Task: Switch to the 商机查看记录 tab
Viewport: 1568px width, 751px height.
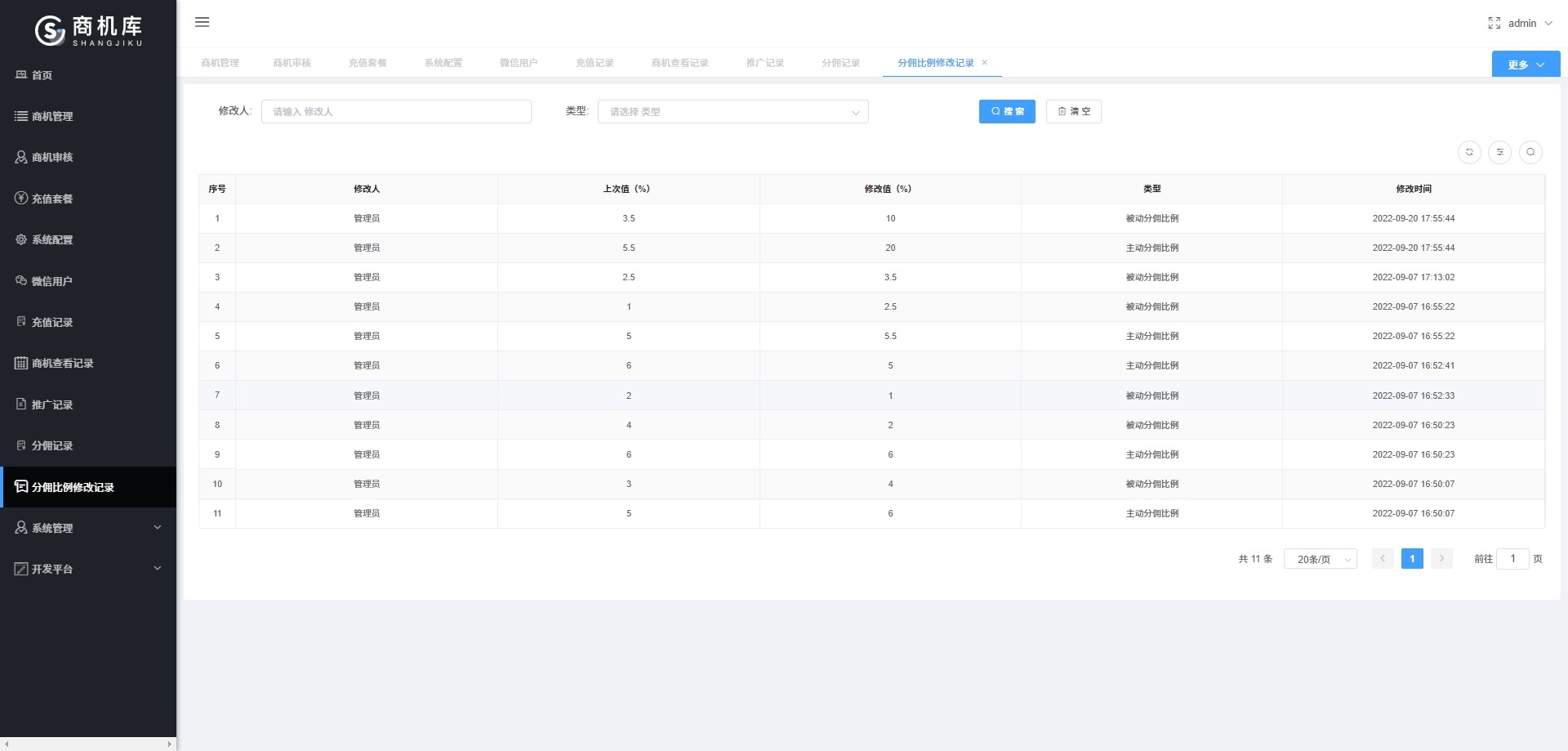Action: pos(679,63)
